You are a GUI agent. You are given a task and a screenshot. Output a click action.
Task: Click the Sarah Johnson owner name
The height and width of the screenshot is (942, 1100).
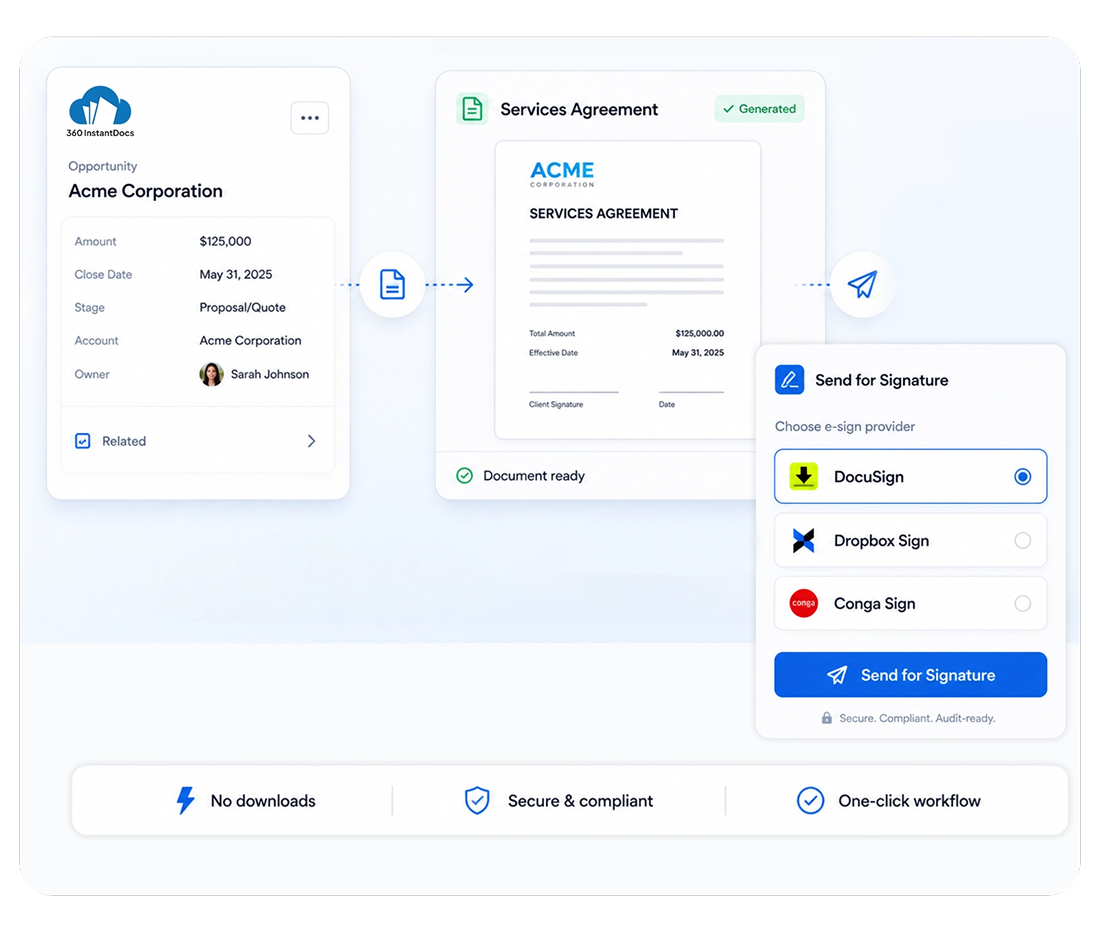coord(270,375)
